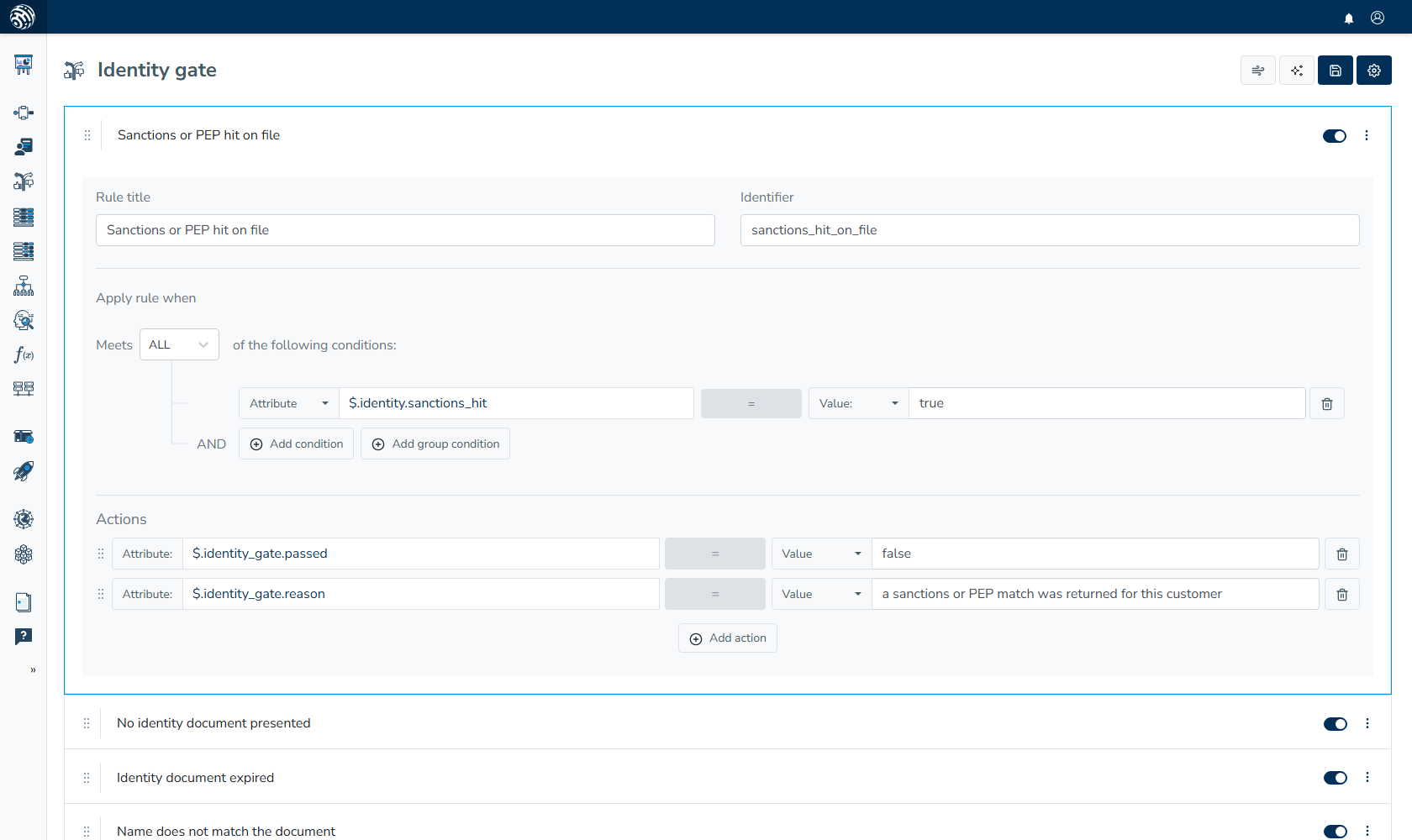Viewport: 1412px width, 840px height.
Task: Open the server grid sidebar icon
Action: click(24, 389)
